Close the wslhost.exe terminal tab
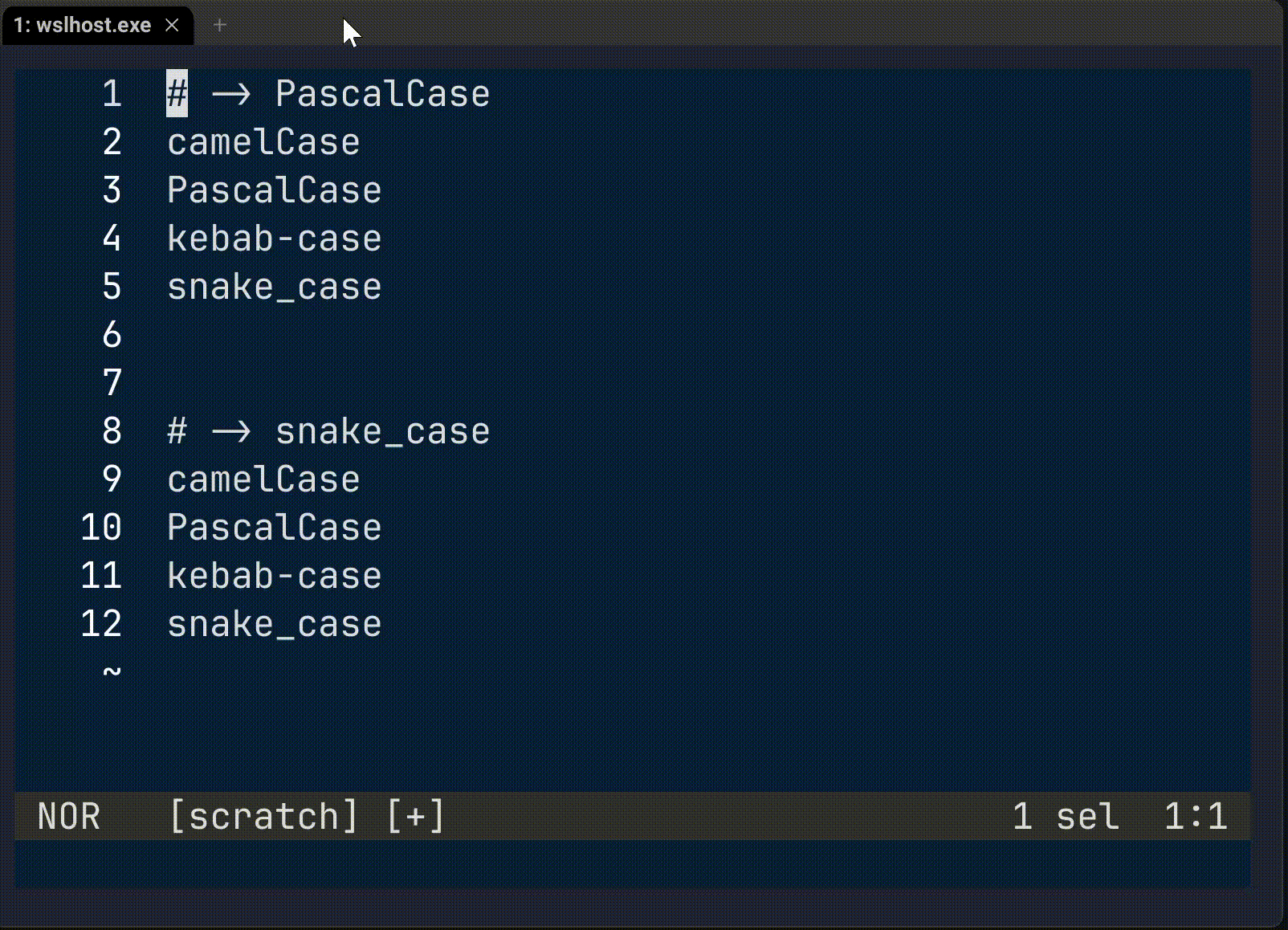Image resolution: width=1288 pixels, height=930 pixels. 171,25
